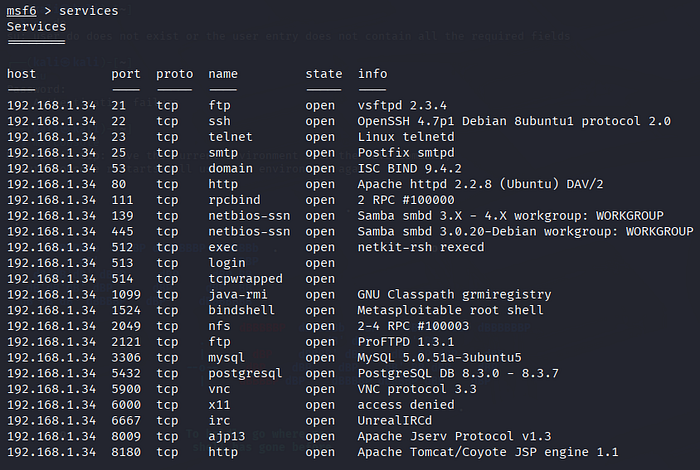Click the 'vnc' service name
Screen dimensions: 700x470
(x=219, y=389)
